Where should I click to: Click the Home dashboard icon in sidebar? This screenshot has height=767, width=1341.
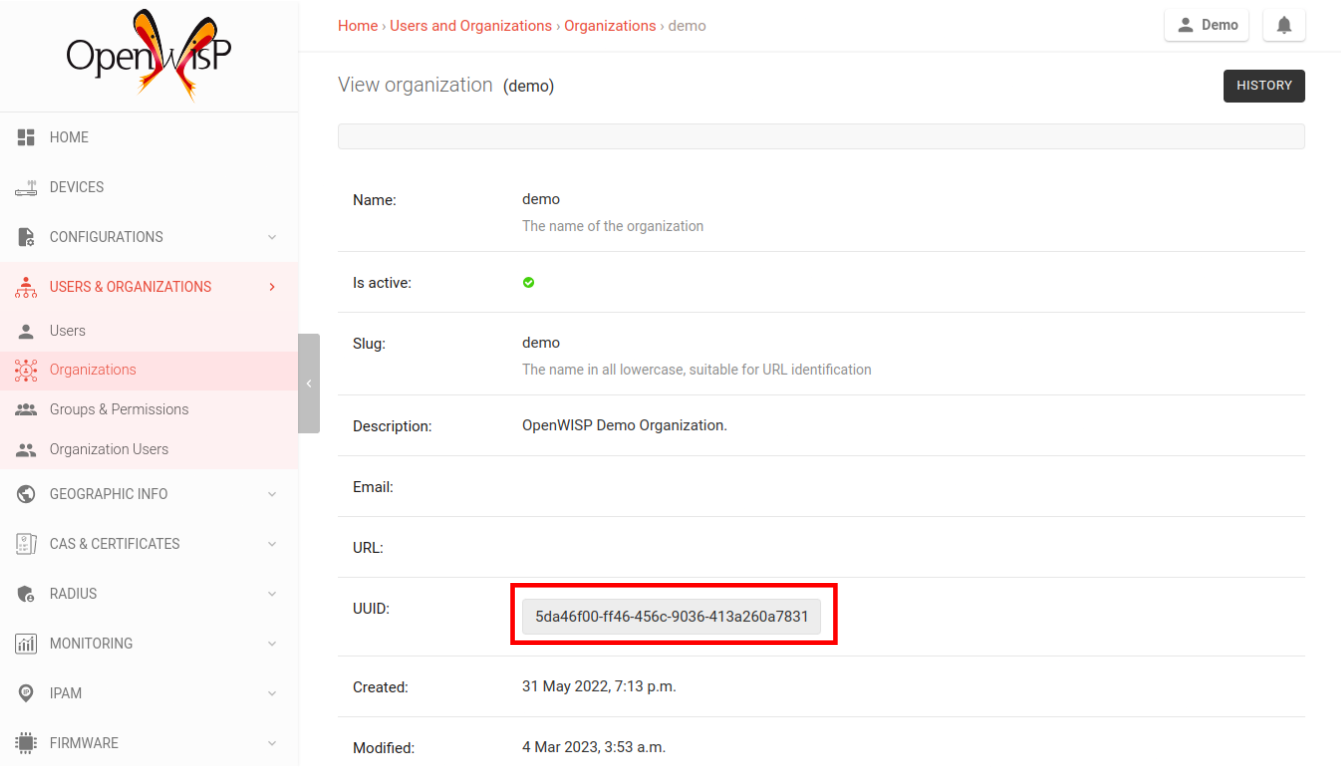click(x=26, y=137)
